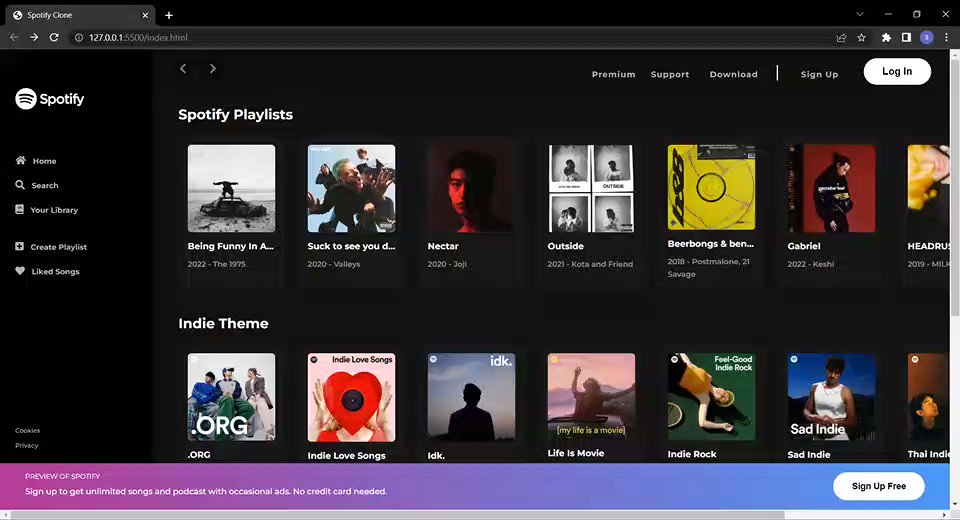
Task: Click the '2022 - The 1975' subtitle
Action: click(217, 264)
